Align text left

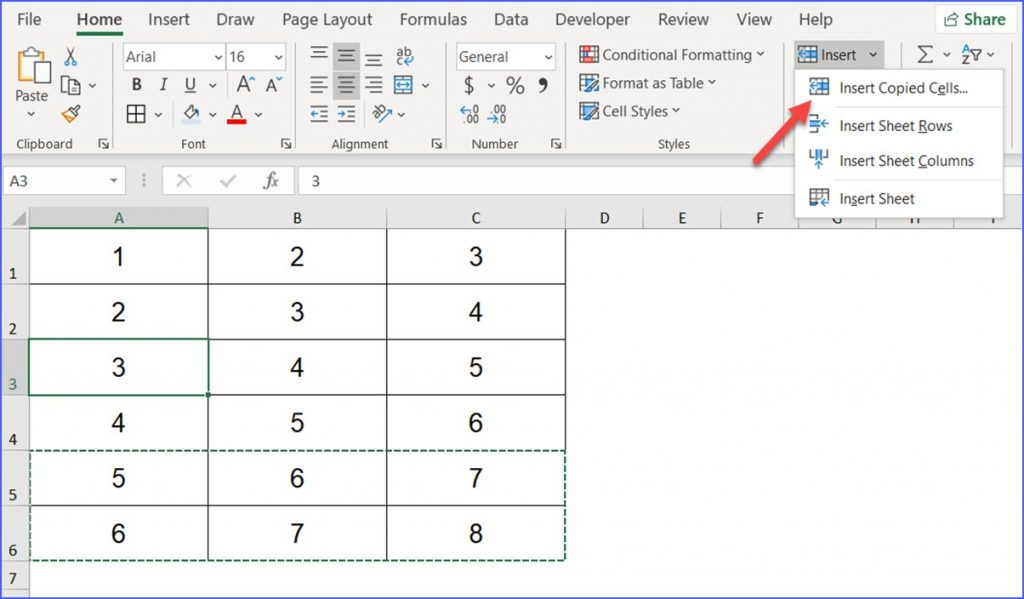[x=319, y=85]
